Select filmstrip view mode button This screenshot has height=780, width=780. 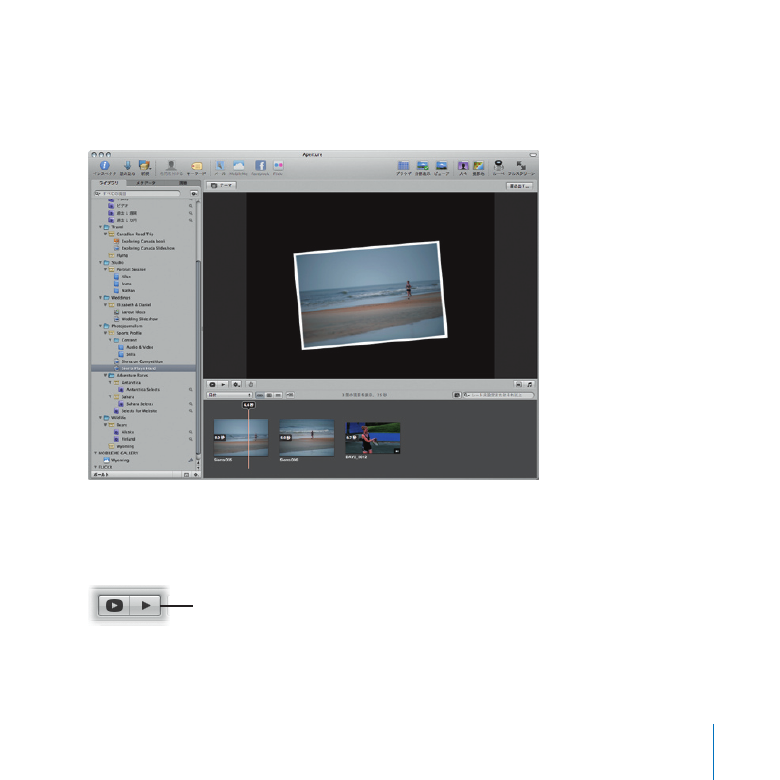click(x=260, y=395)
